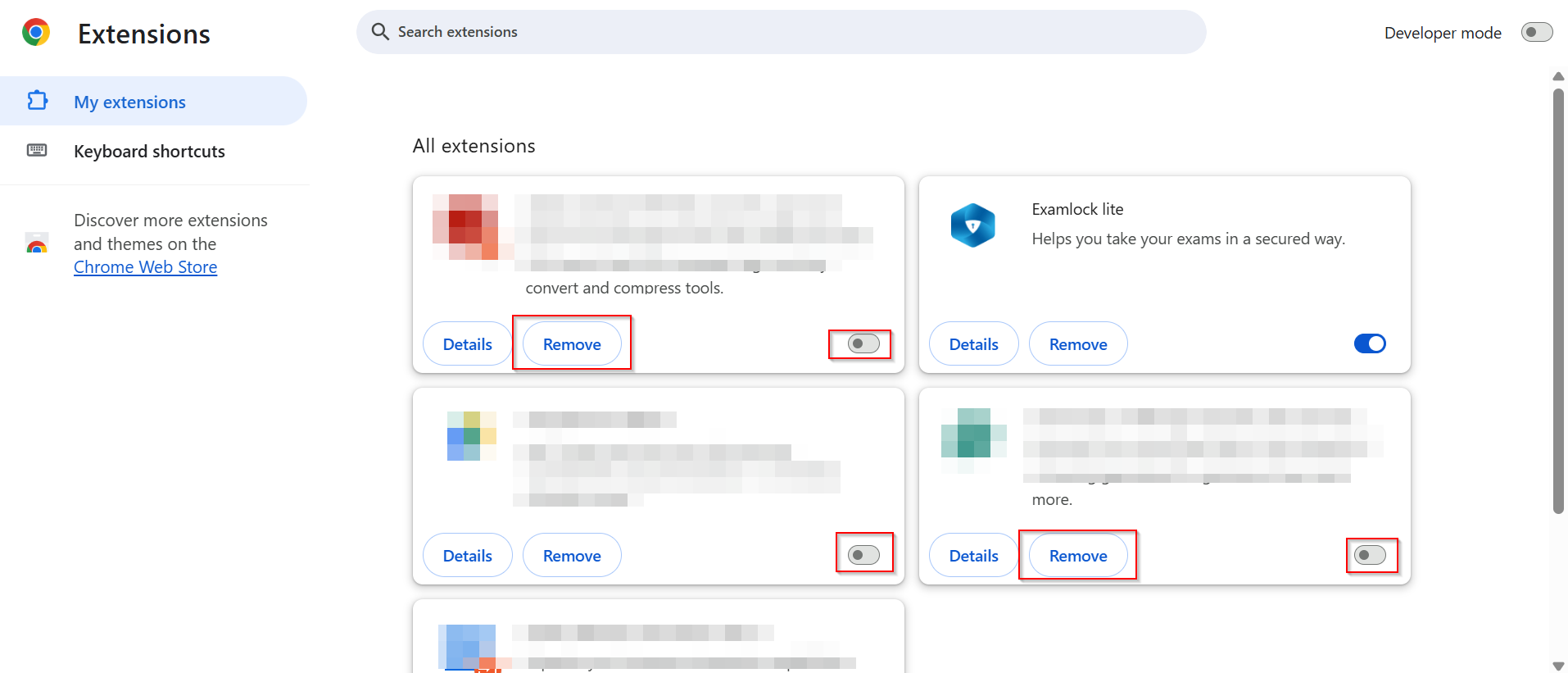Open the My extensions section
The image size is (1568, 673).
click(x=153, y=101)
